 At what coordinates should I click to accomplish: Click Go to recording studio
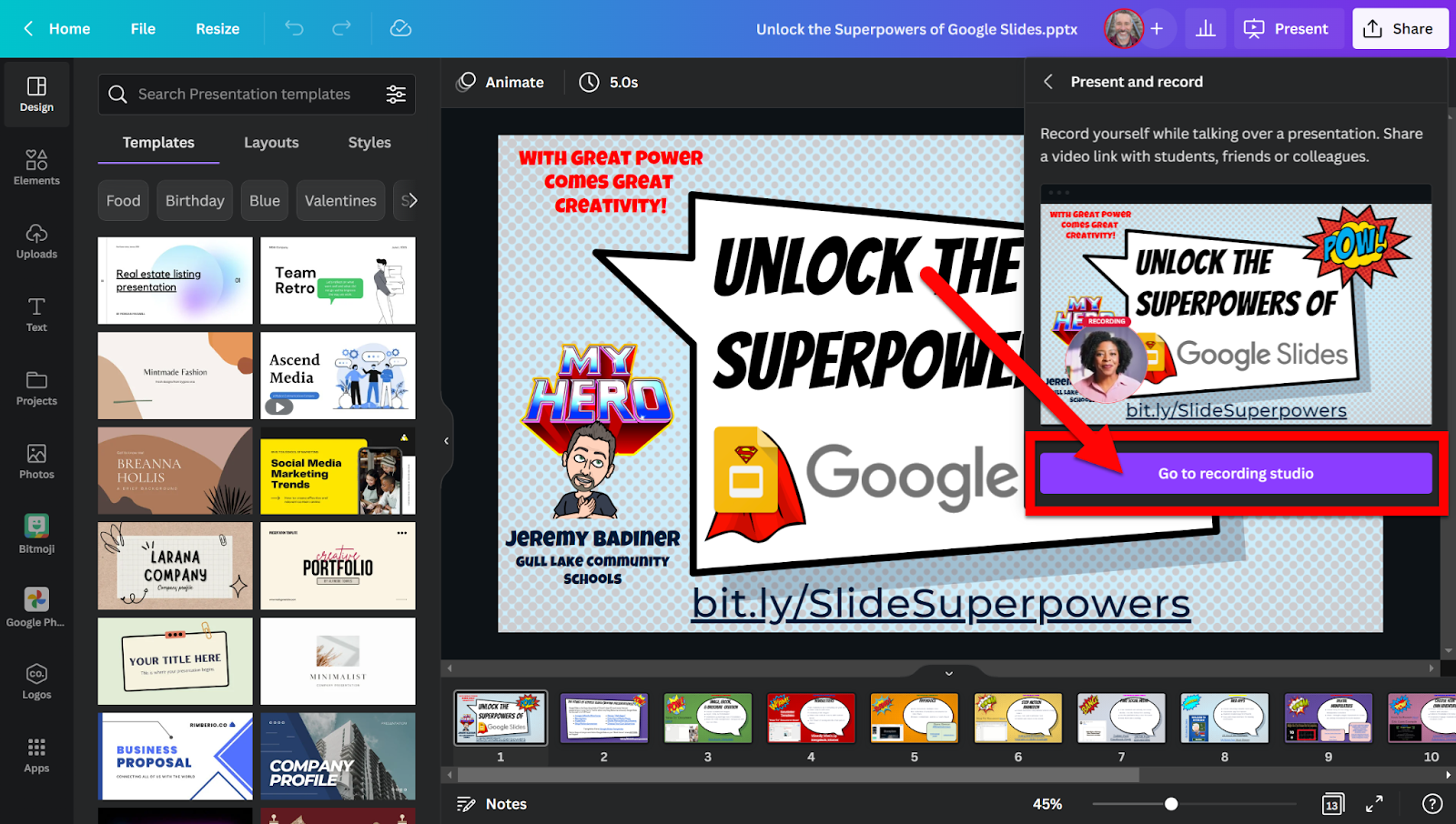pyautogui.click(x=1236, y=474)
